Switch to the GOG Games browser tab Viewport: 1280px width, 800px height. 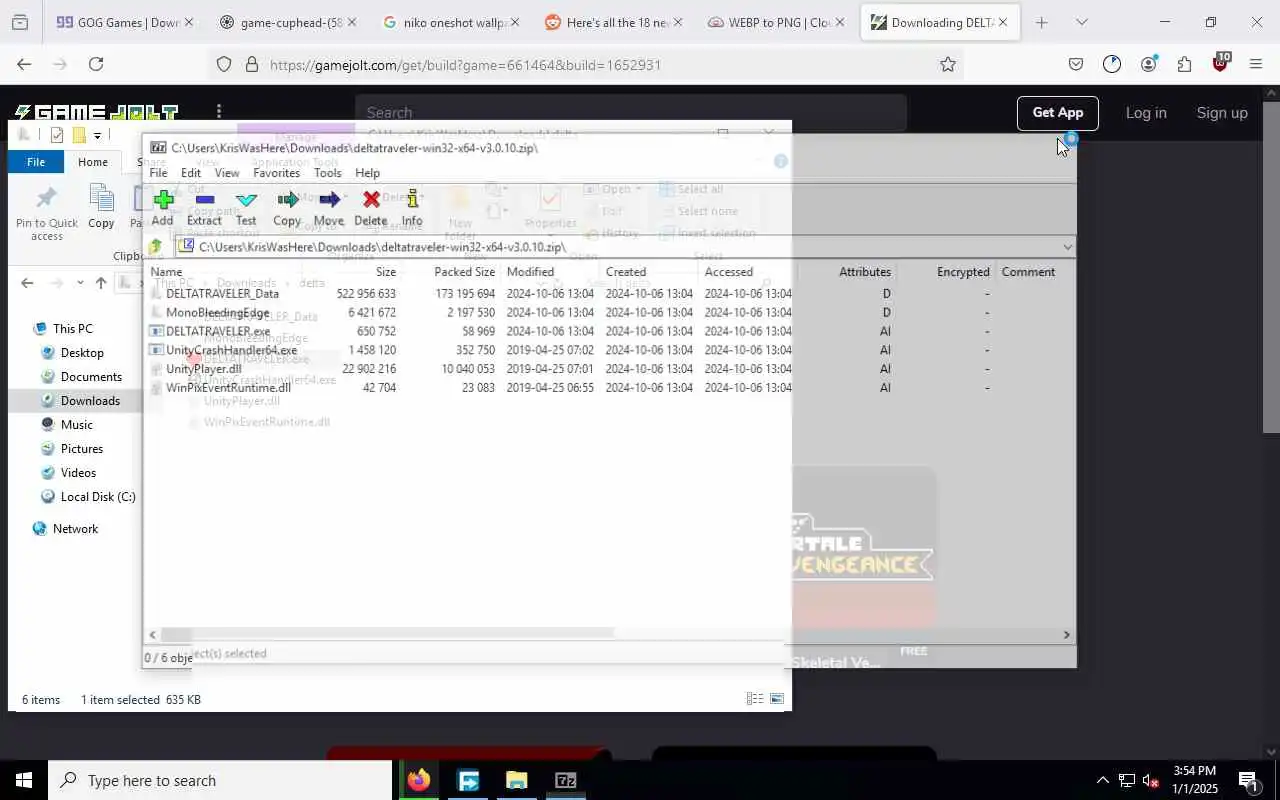coord(125,22)
